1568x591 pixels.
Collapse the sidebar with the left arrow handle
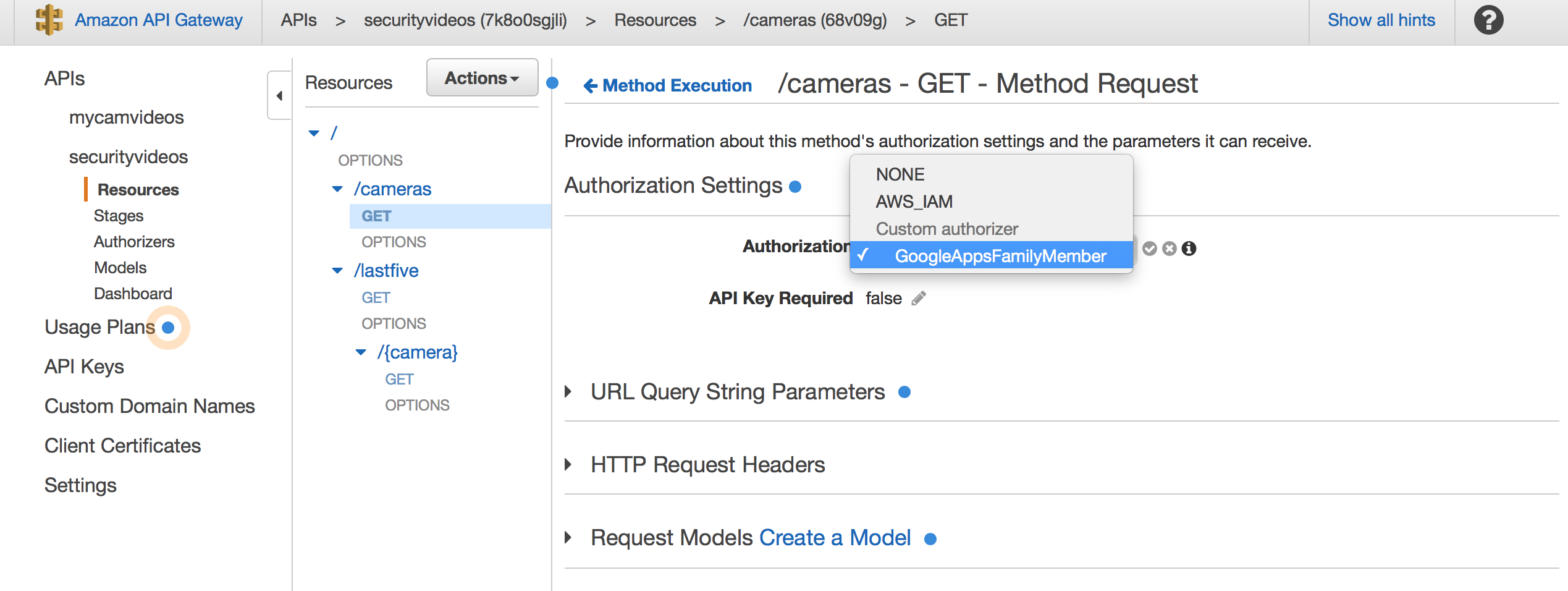[279, 96]
